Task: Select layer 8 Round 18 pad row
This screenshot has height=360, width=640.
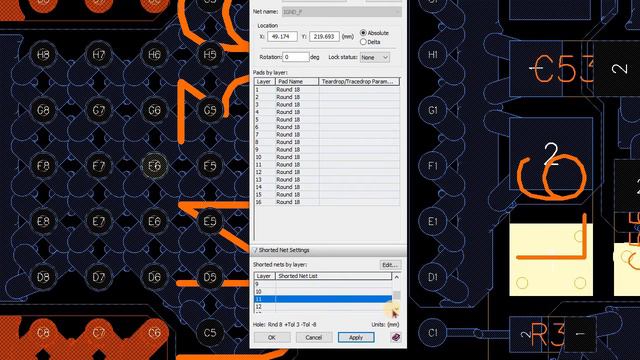Action: tap(327, 142)
